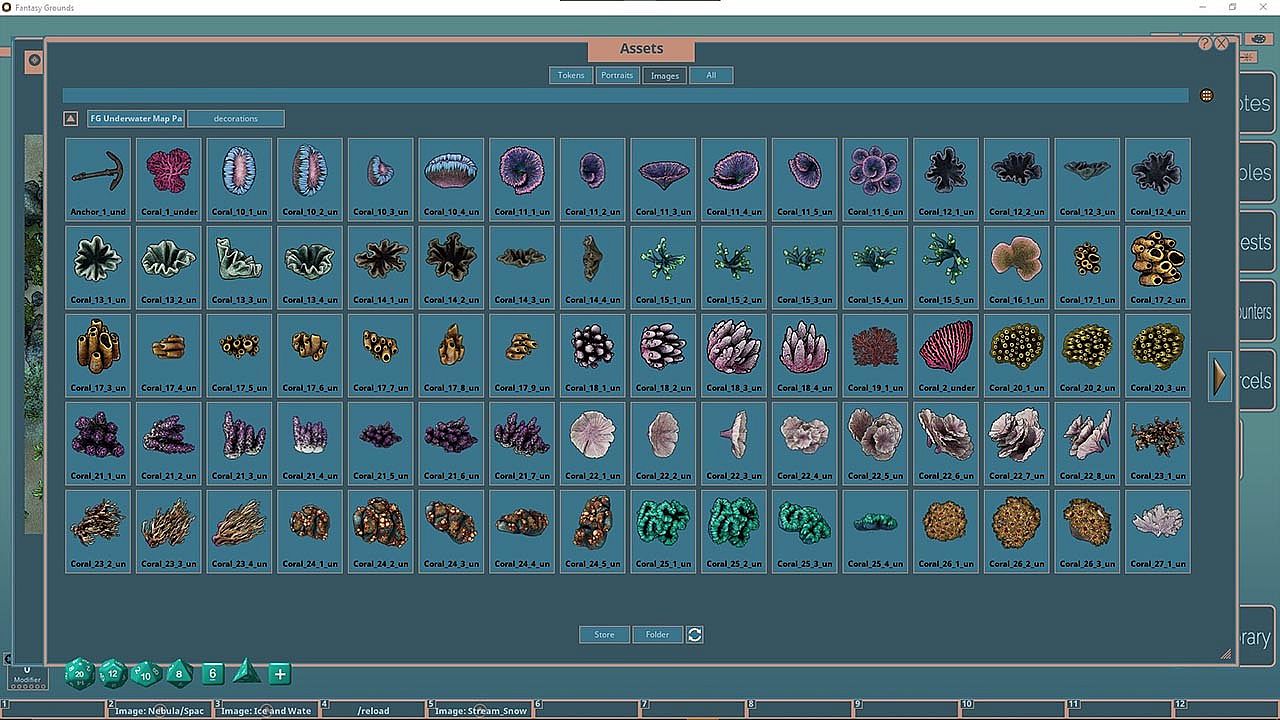
Task: Click the d4 pyramid die icon
Action: coord(246,672)
